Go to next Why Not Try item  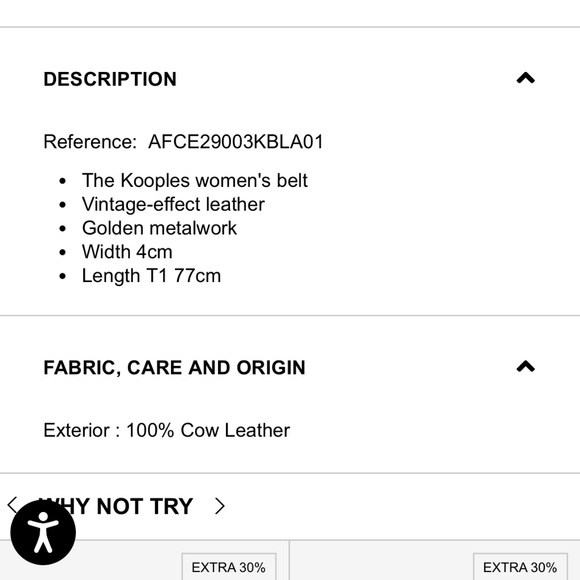[219, 506]
